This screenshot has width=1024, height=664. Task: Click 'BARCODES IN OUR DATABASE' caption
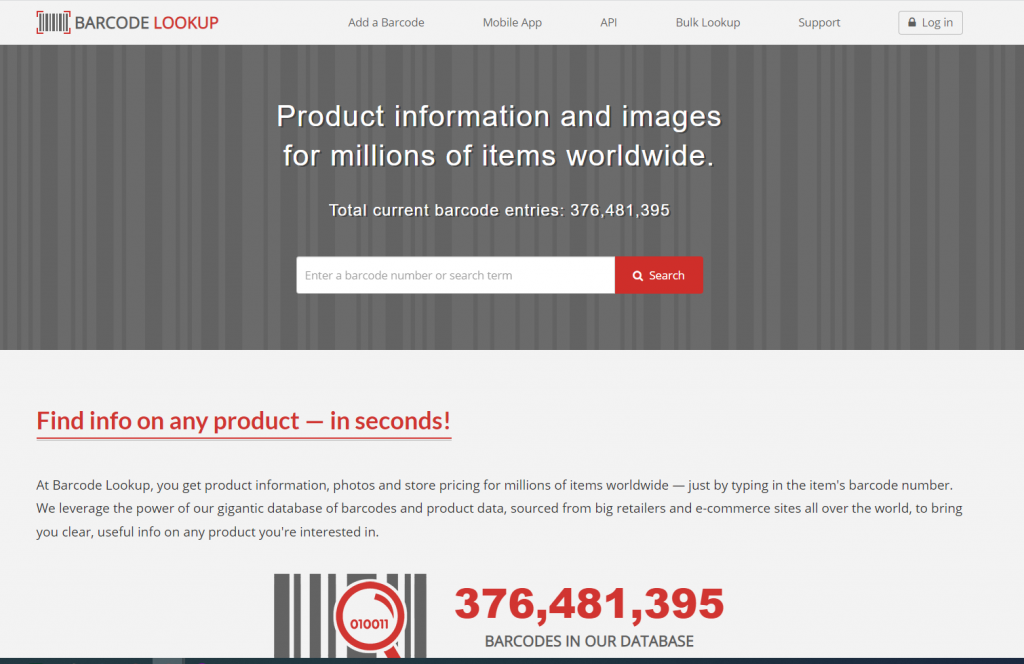(x=589, y=641)
